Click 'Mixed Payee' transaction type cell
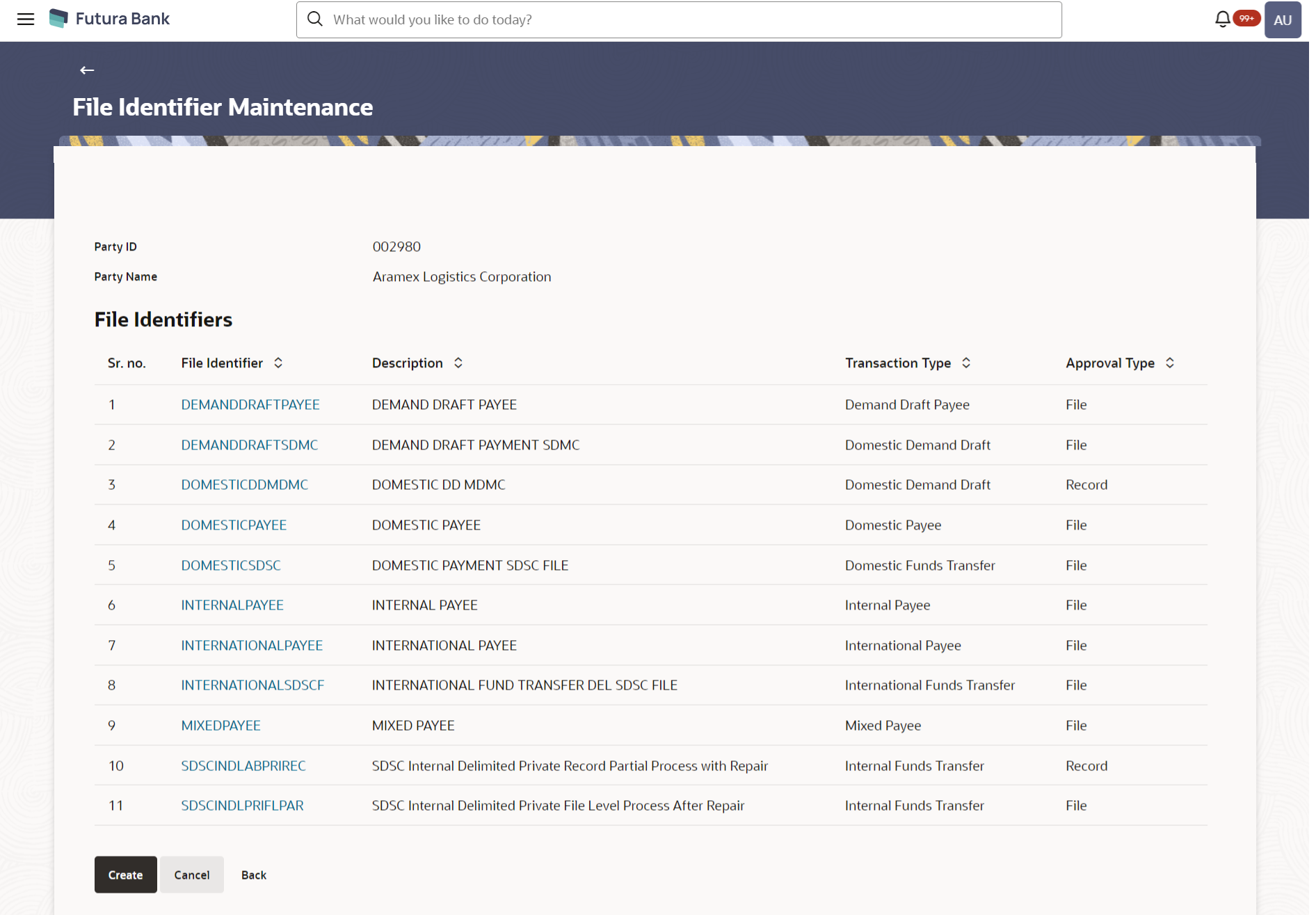The height and width of the screenshot is (915, 1316). pyautogui.click(x=883, y=725)
